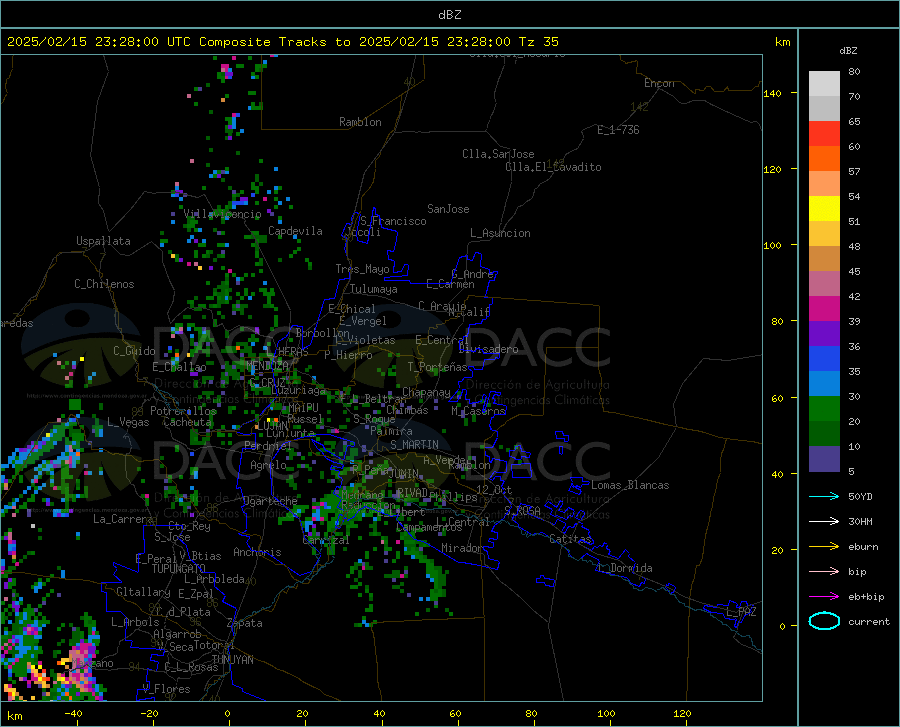Select the 'Capdevila' place label
This screenshot has height=727, width=900.
click(x=295, y=231)
